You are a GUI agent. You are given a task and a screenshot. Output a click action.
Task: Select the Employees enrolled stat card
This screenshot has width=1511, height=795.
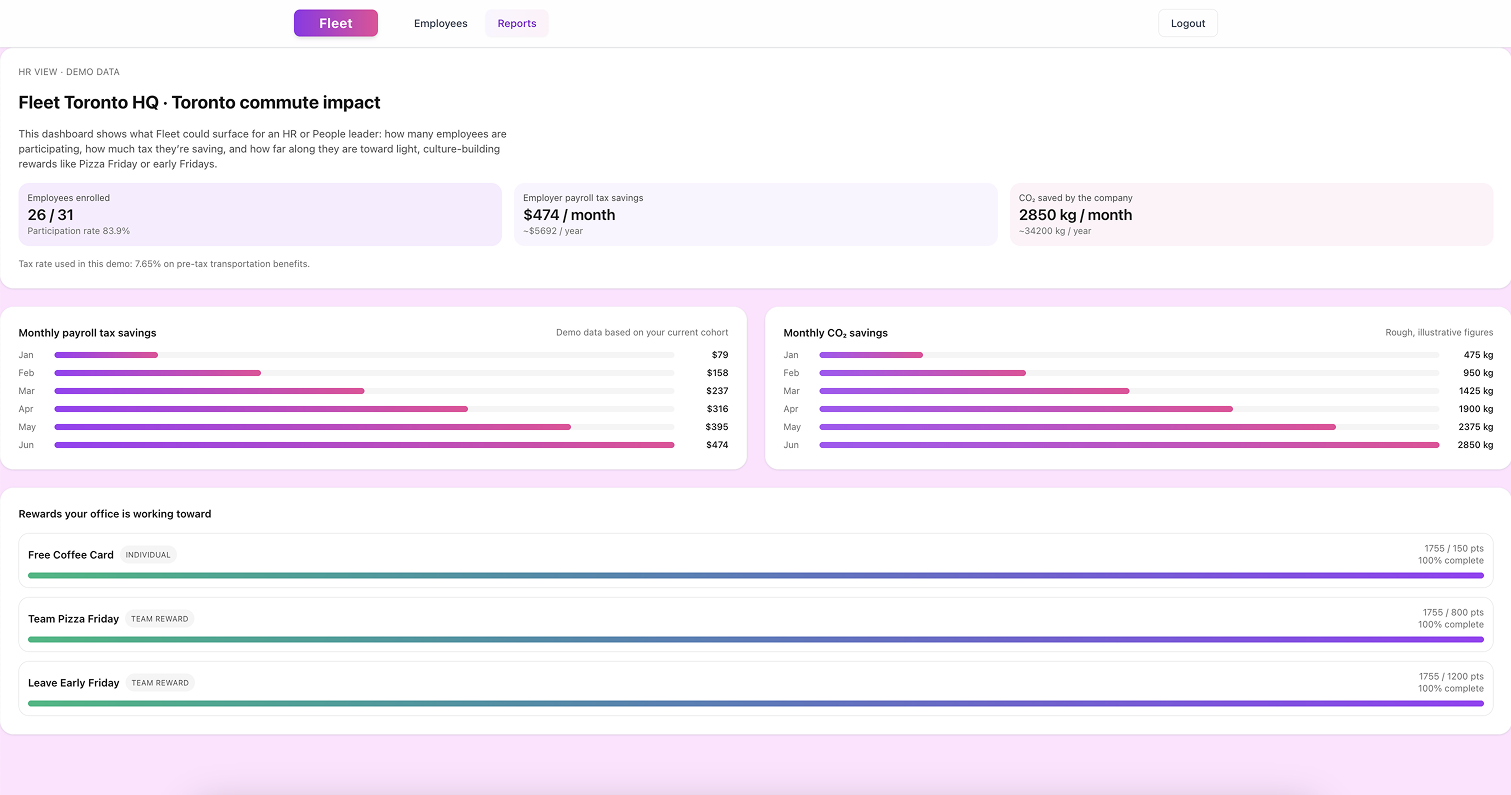[259, 214]
